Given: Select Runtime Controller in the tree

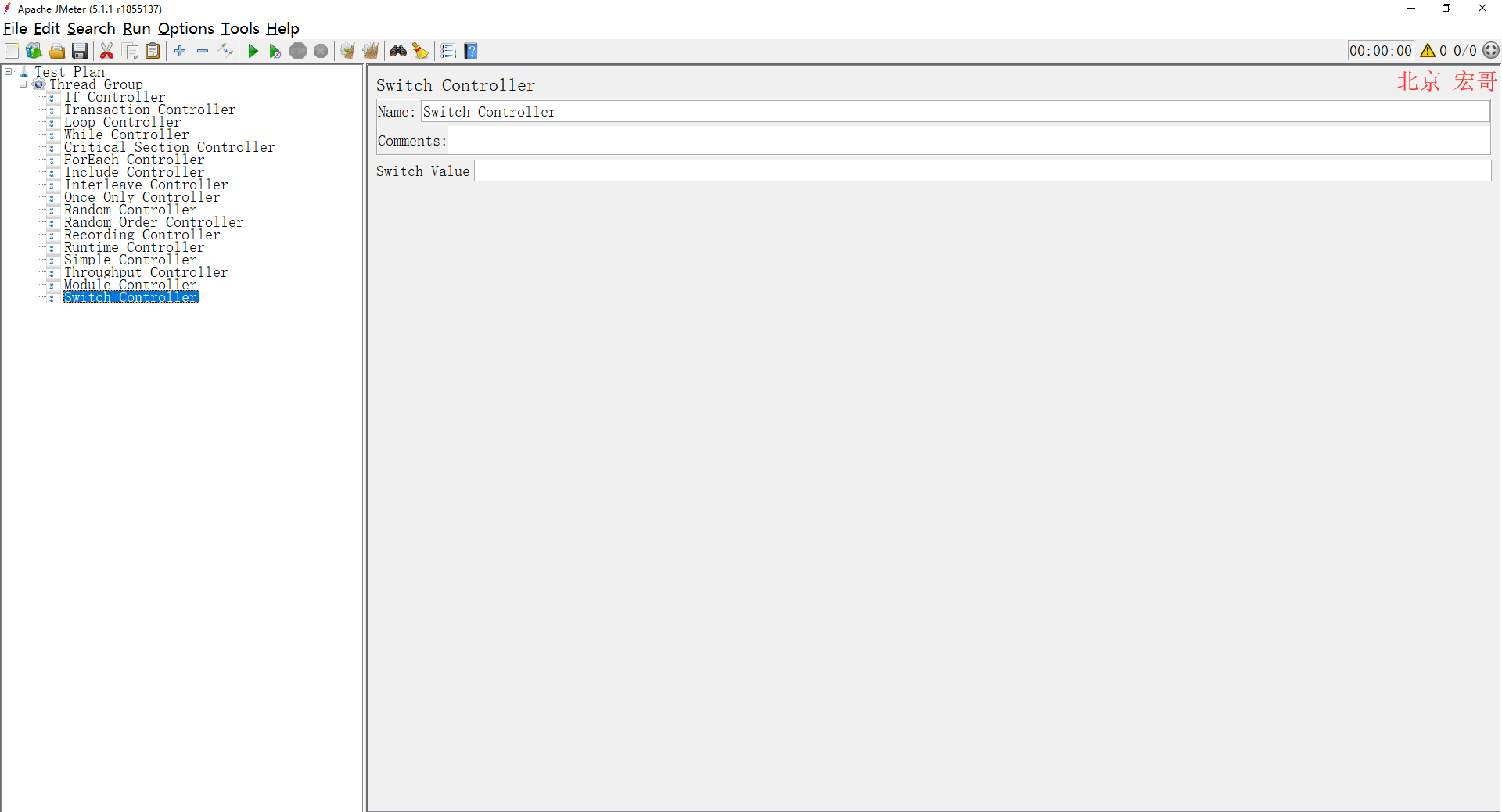Looking at the screenshot, I should point(135,247).
